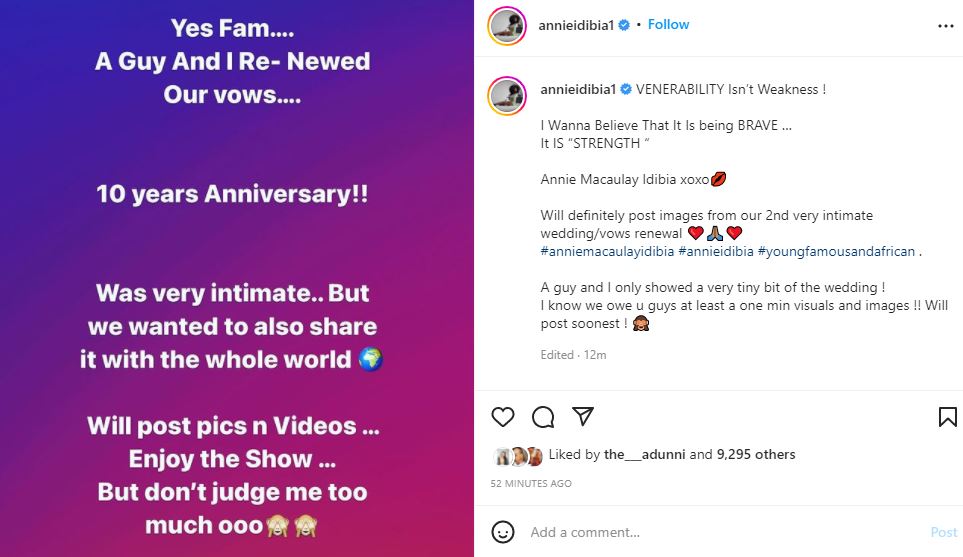View the_​_​_adunni's profile from likes
963x557 pixels.
coord(644,454)
